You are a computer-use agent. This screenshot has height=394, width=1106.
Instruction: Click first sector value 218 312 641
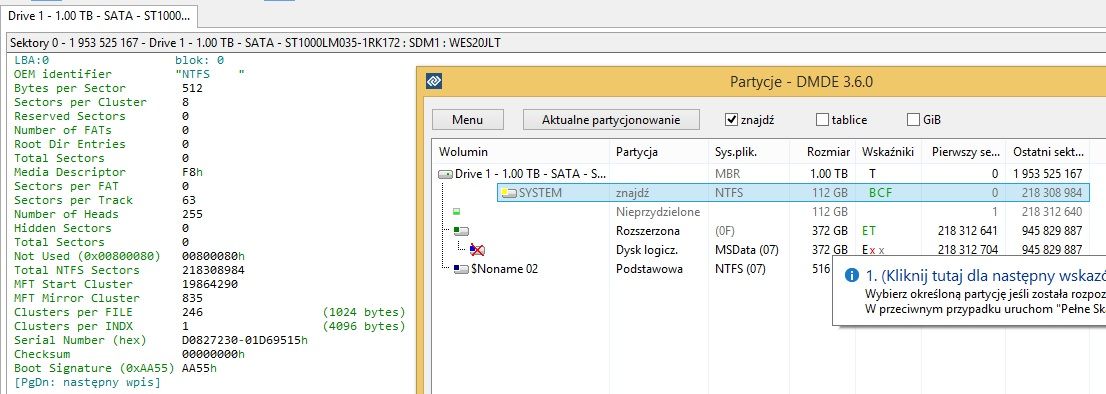(x=968, y=230)
